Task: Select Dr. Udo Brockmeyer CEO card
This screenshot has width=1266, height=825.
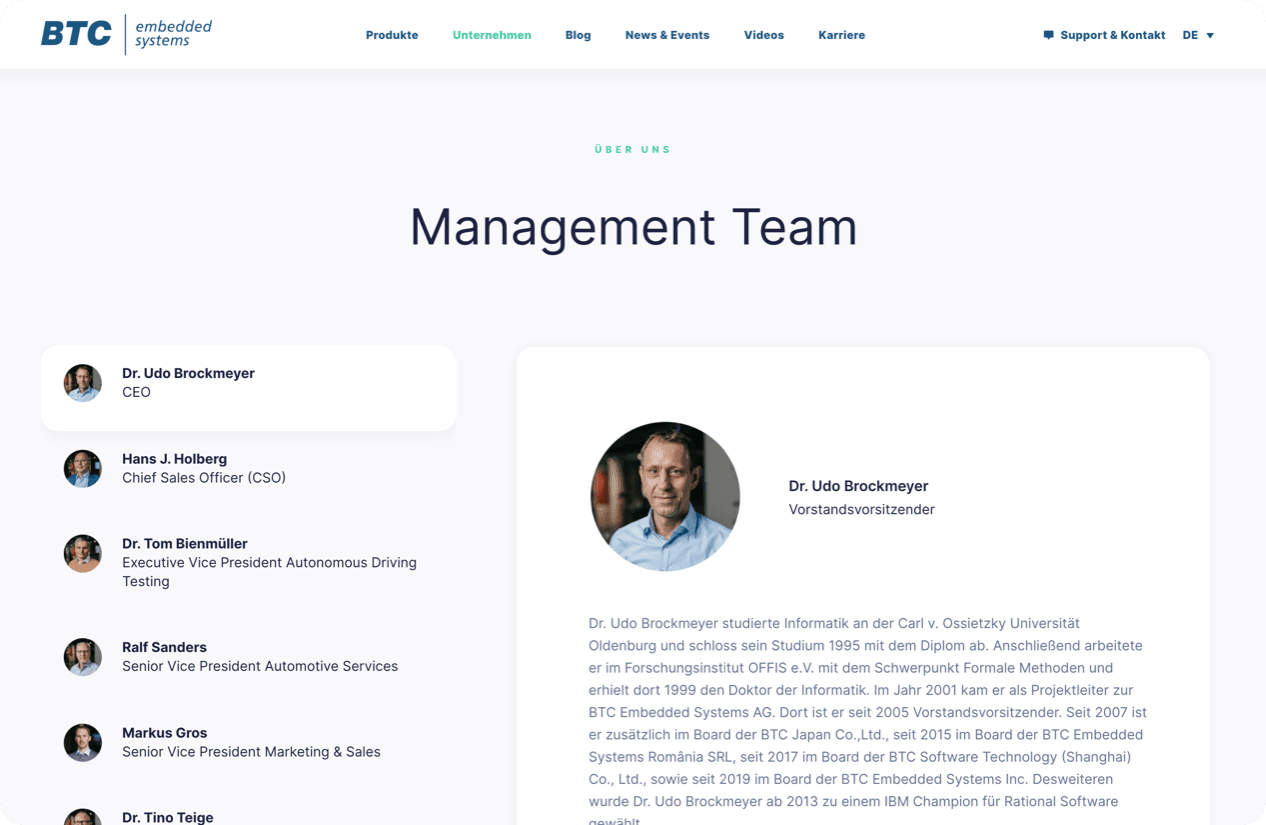Action: [249, 388]
